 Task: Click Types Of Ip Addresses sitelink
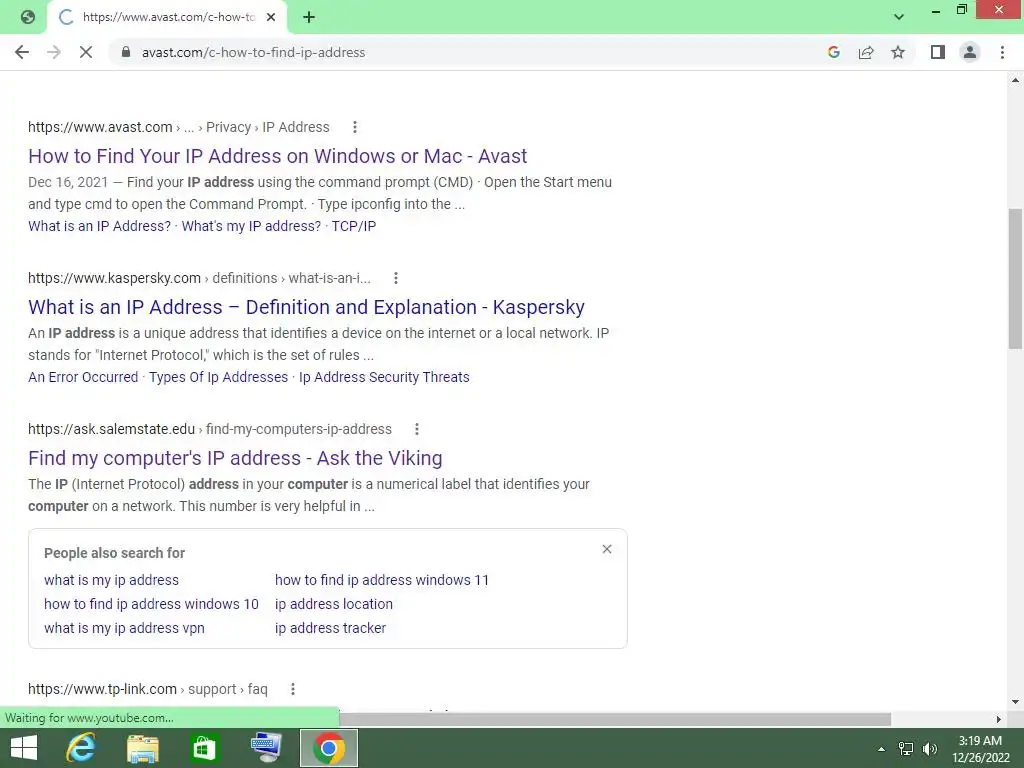coord(219,377)
